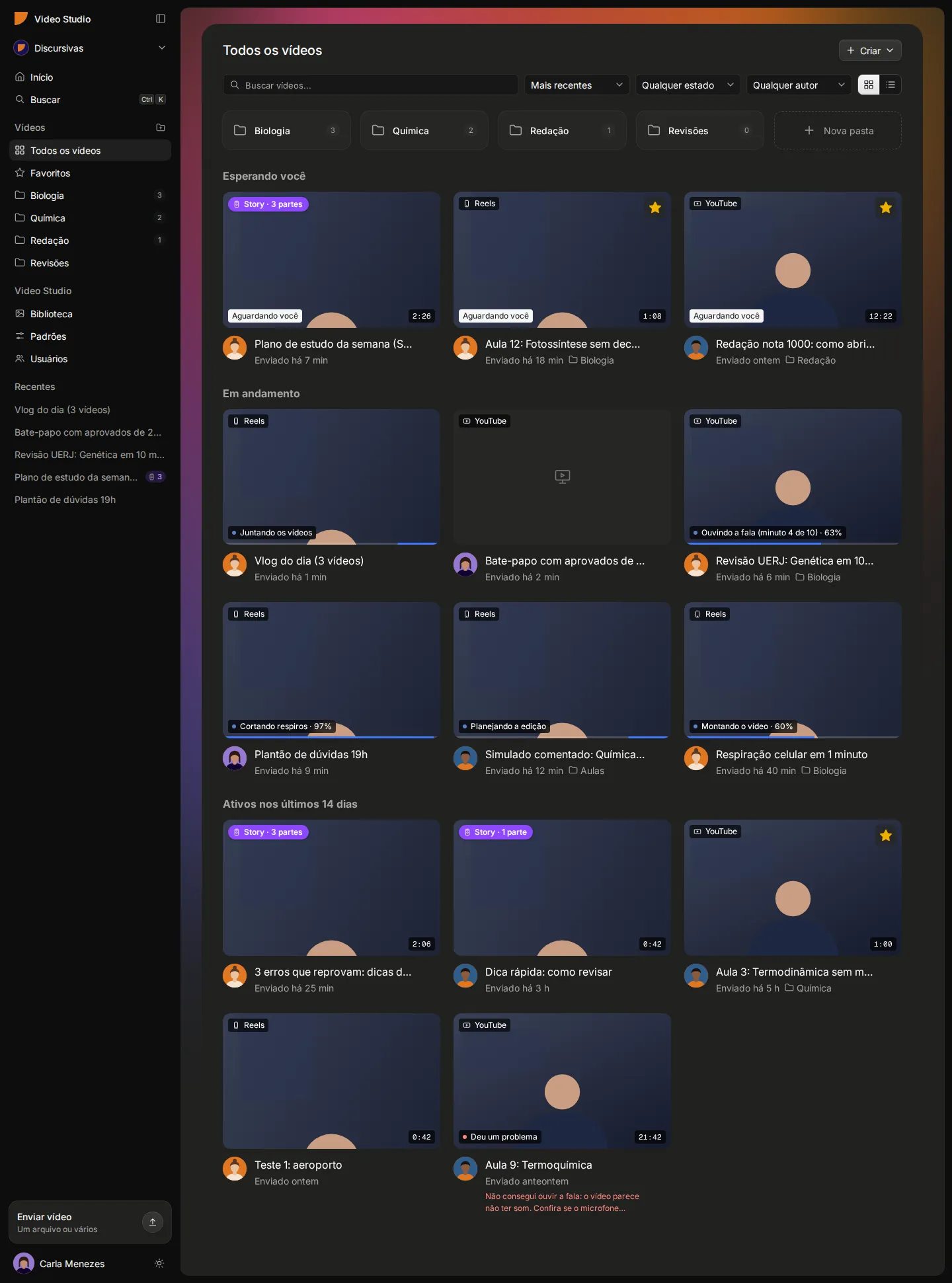Image resolution: width=952 pixels, height=1283 pixels.
Task: Open the Revisões folder in sidebar
Action: coord(90,263)
